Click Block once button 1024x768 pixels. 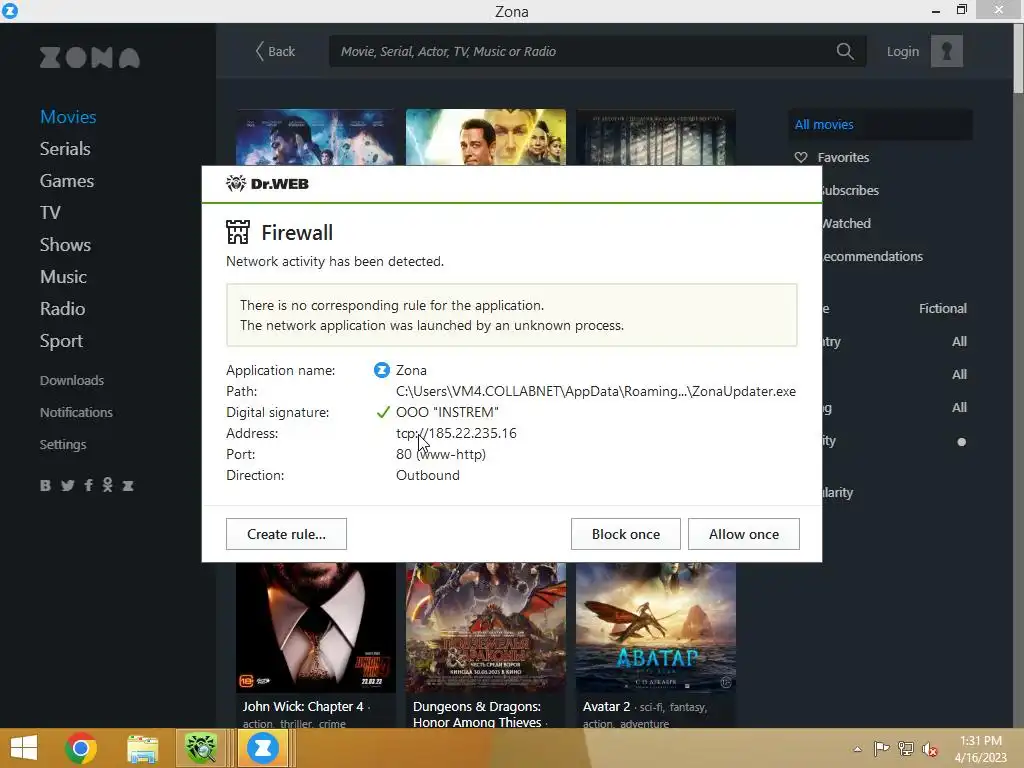coord(626,534)
